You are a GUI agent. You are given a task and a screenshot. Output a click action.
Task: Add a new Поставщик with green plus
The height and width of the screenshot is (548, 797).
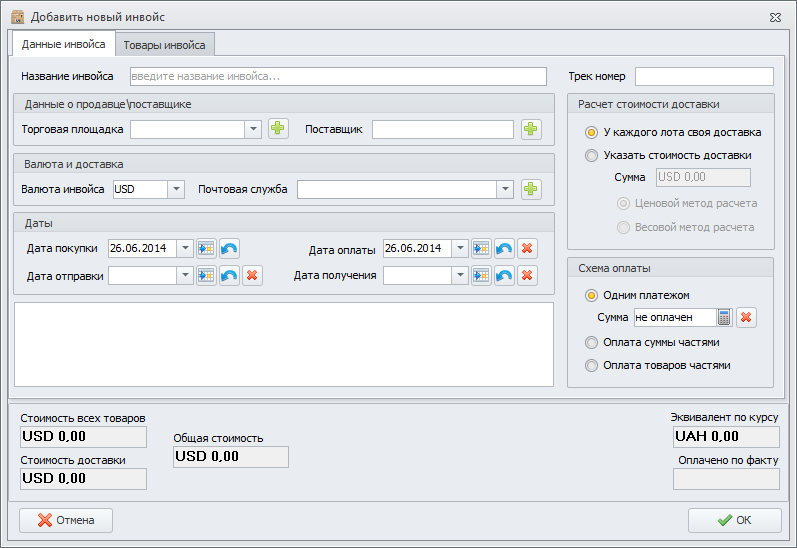point(530,129)
